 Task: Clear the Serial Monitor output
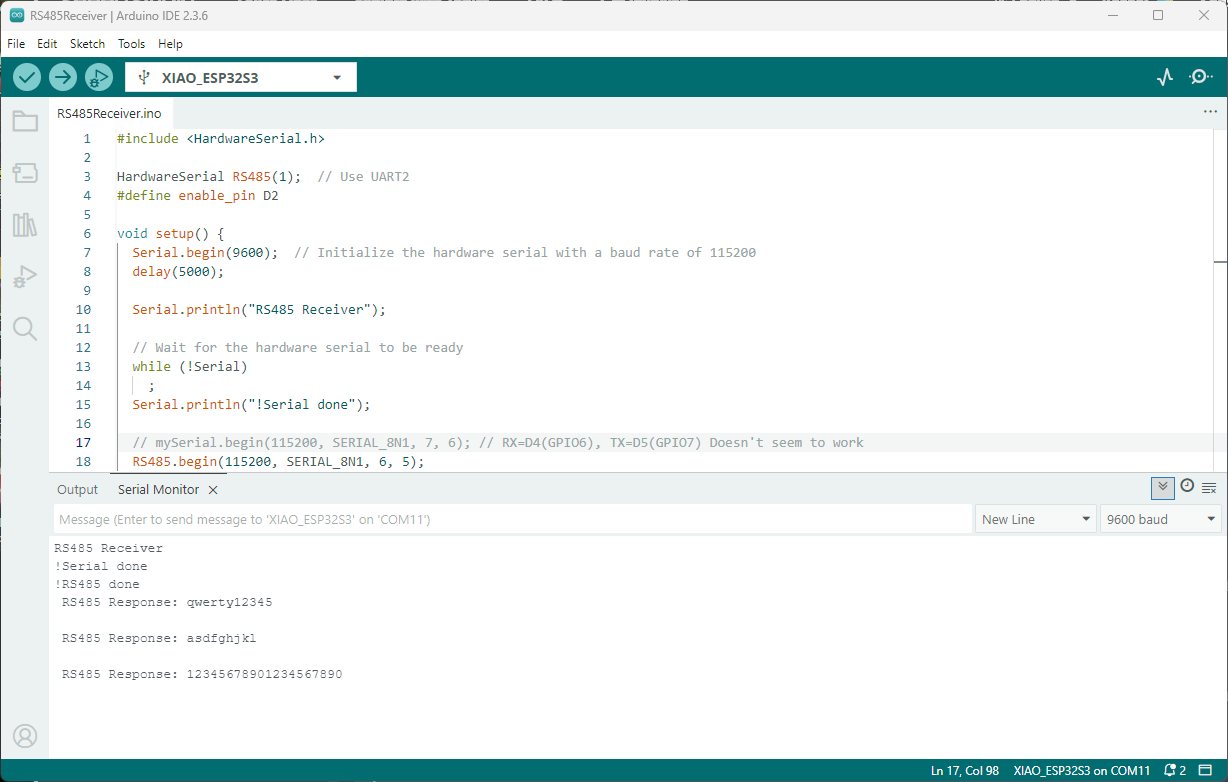point(1209,488)
